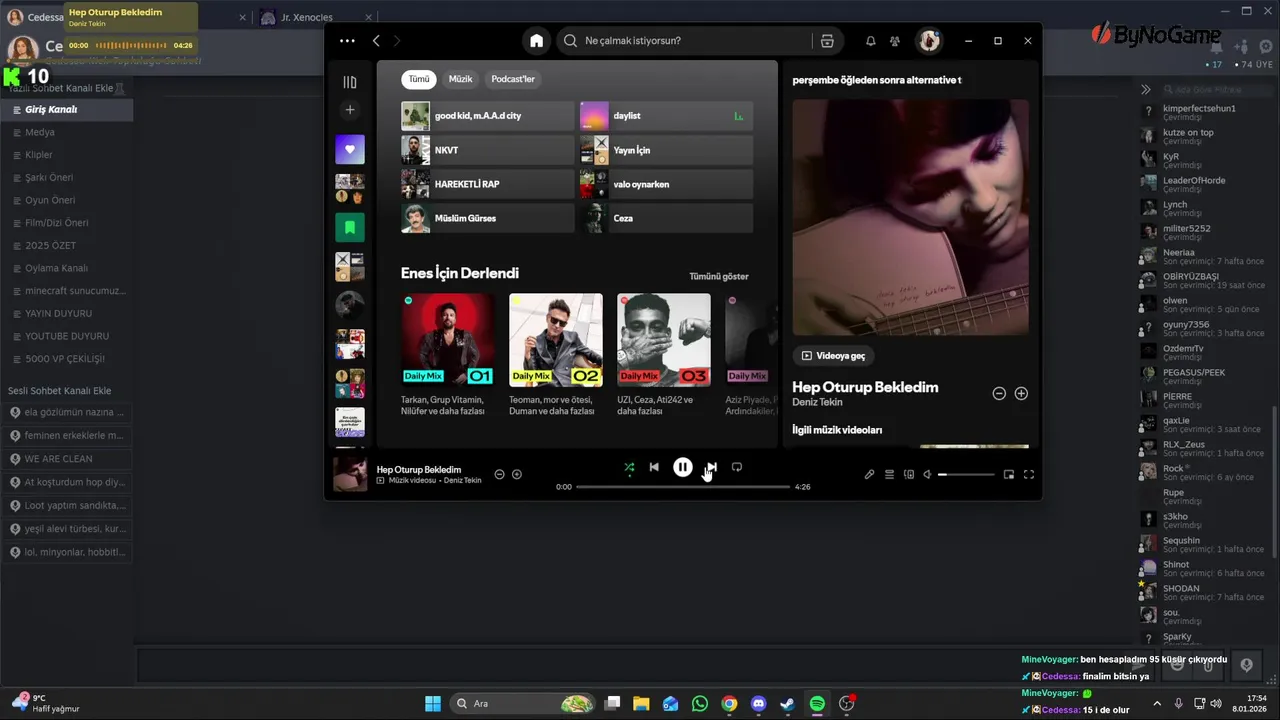Focus Spotify search field

[690, 41]
